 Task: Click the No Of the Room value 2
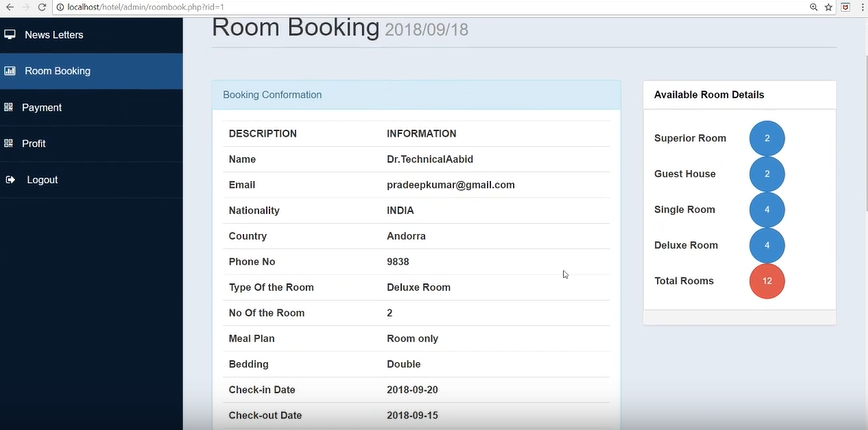coord(389,313)
